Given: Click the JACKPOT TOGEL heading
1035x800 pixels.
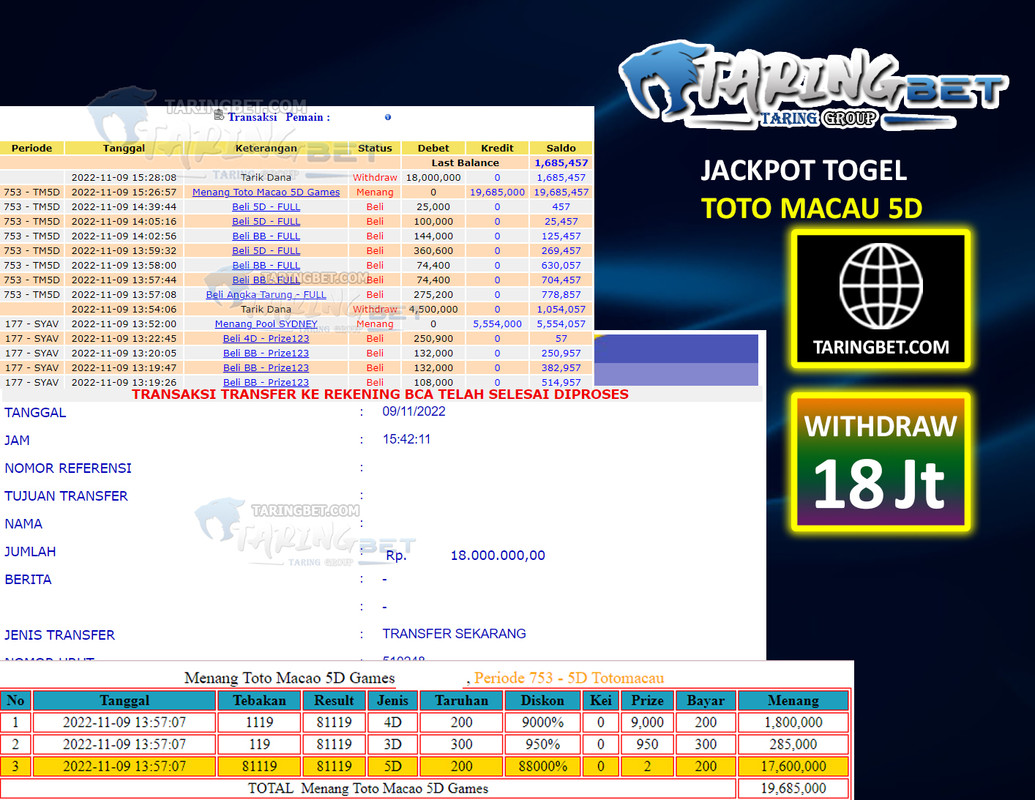Looking at the screenshot, I should [x=803, y=170].
